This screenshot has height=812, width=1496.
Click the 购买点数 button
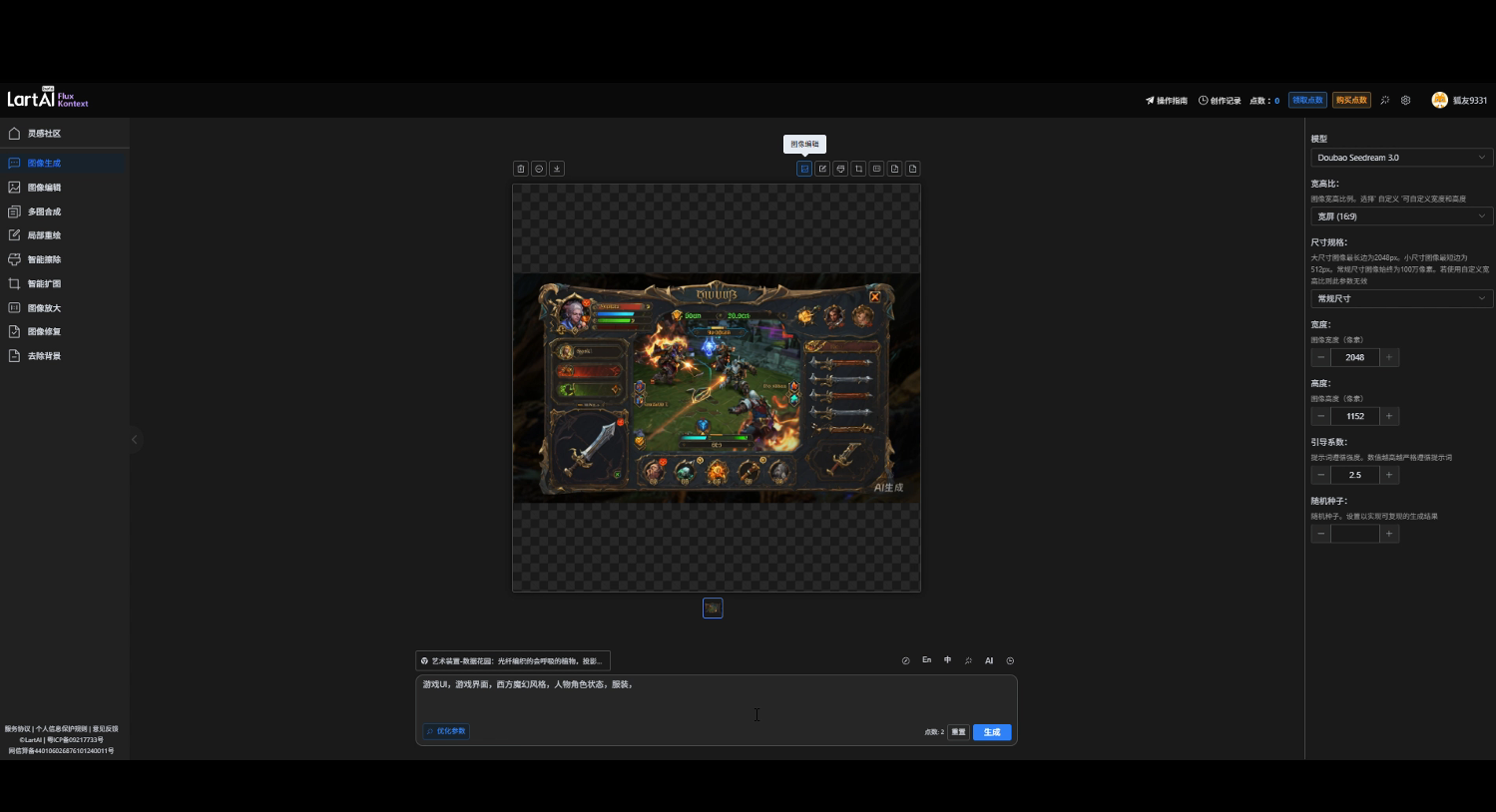tap(1351, 100)
